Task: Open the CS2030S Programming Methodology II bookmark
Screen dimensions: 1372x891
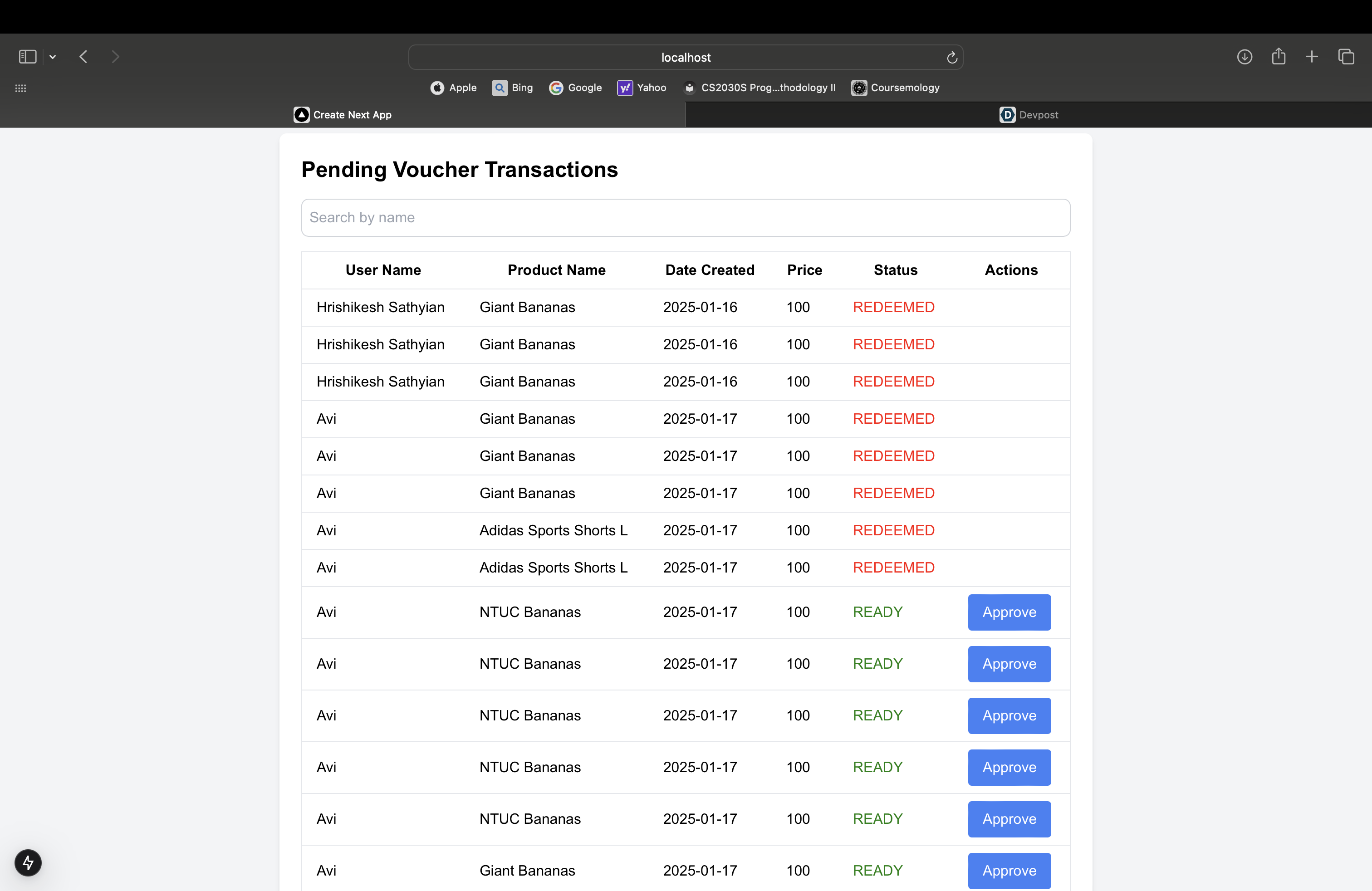Action: (759, 88)
